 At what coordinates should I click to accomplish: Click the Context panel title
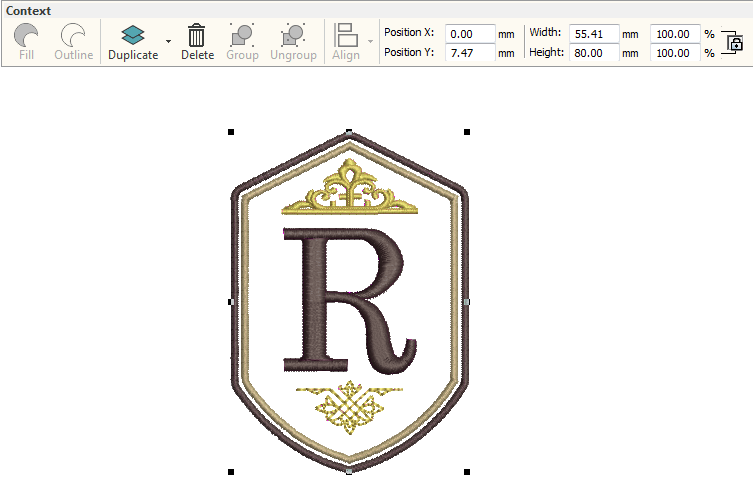pos(28,11)
